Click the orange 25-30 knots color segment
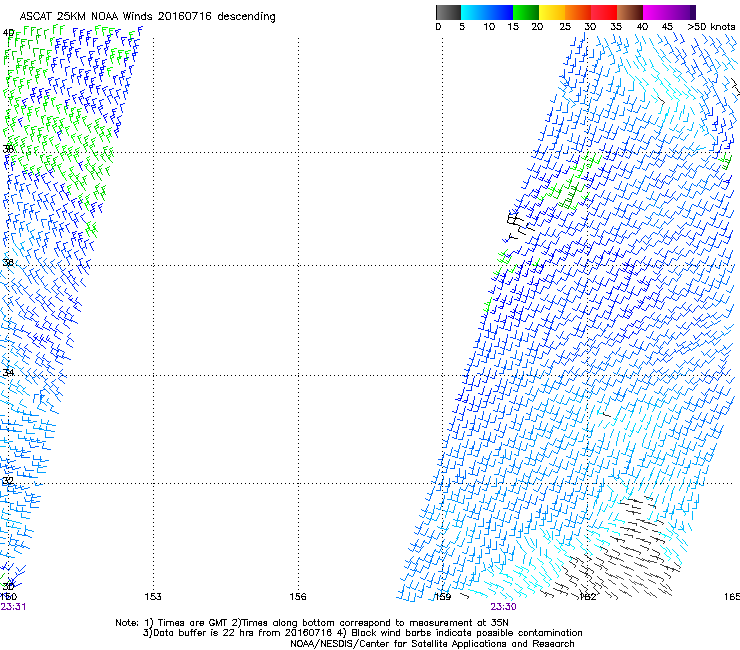 point(578,12)
